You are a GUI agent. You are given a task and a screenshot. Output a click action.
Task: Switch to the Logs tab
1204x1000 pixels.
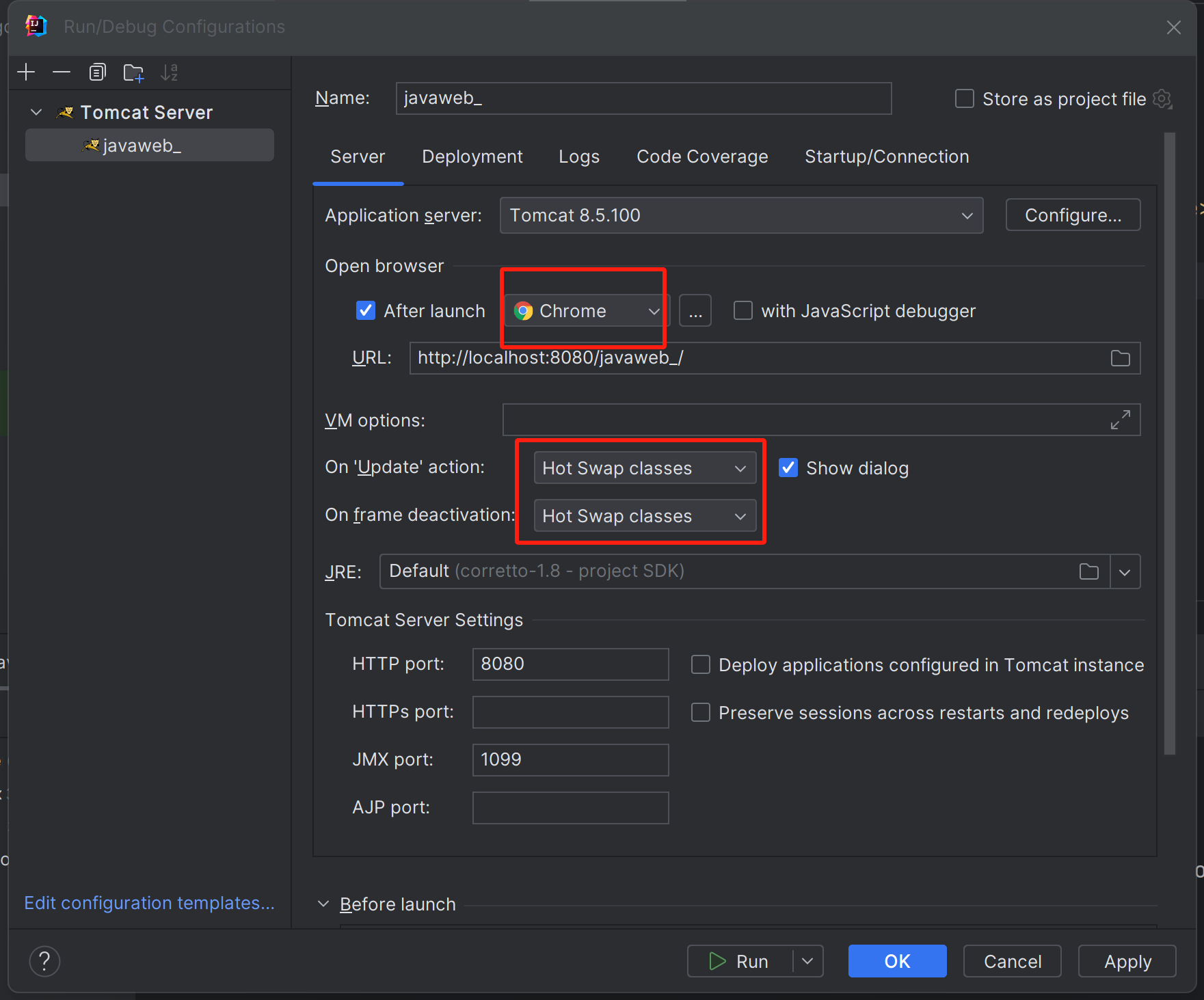coord(578,157)
